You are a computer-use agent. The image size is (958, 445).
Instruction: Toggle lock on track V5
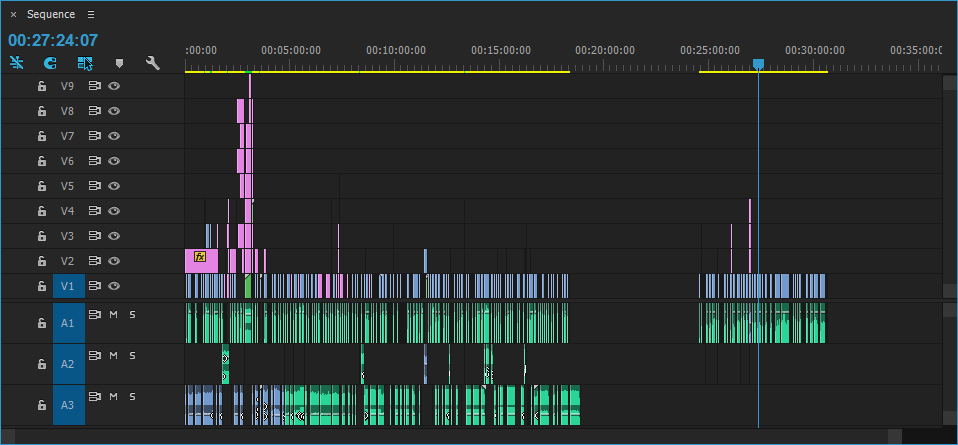click(42, 186)
